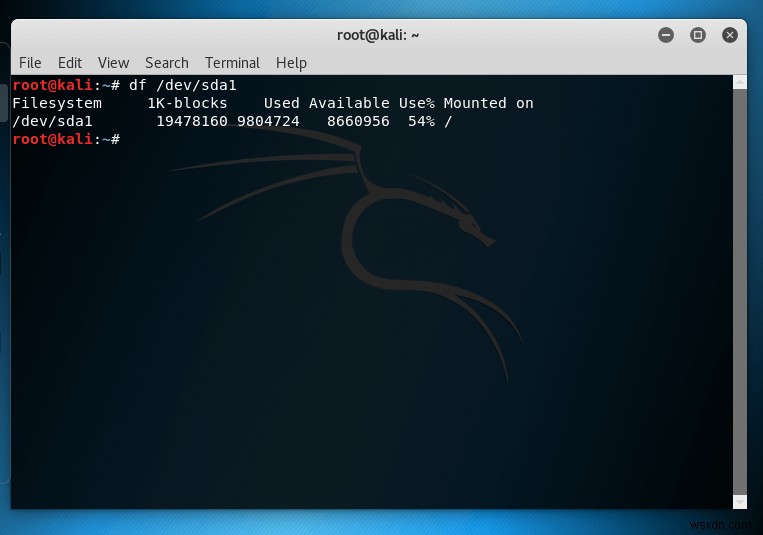Viewport: 763px width, 535px height.
Task: Click the '/dev/sda1' filesystem entry in output
Action: click(53, 121)
